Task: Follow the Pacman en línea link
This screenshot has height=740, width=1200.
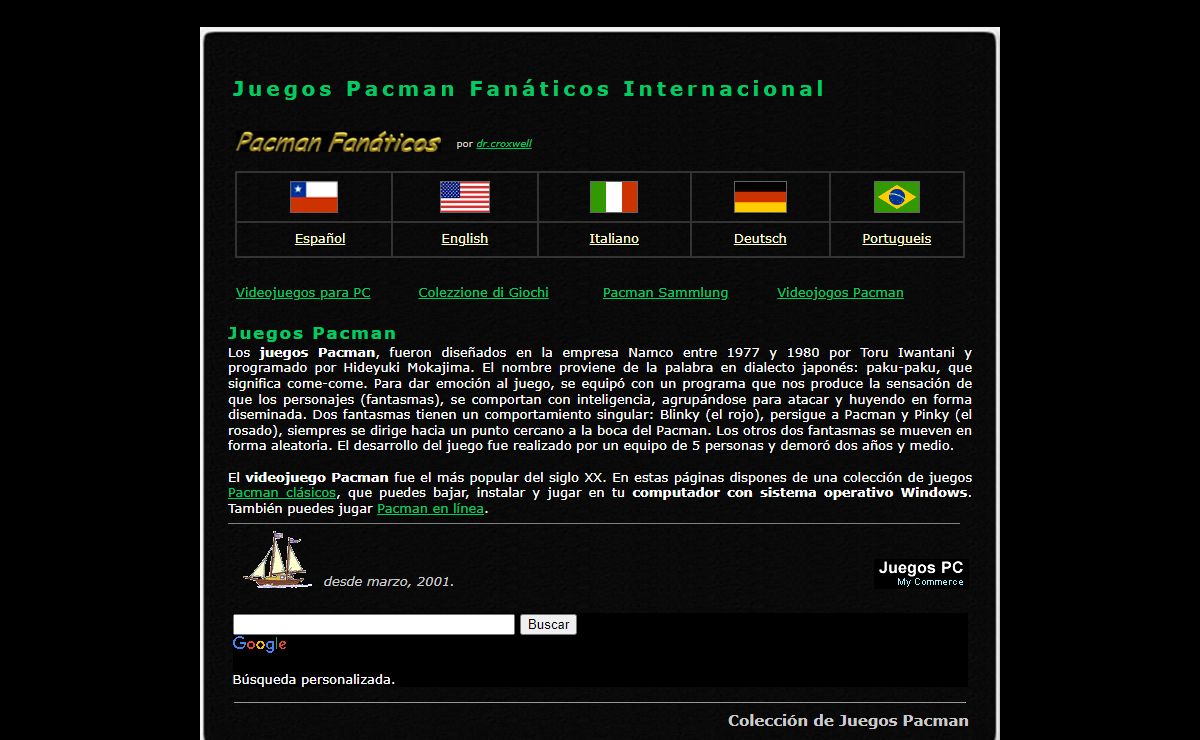Action: pos(431,509)
